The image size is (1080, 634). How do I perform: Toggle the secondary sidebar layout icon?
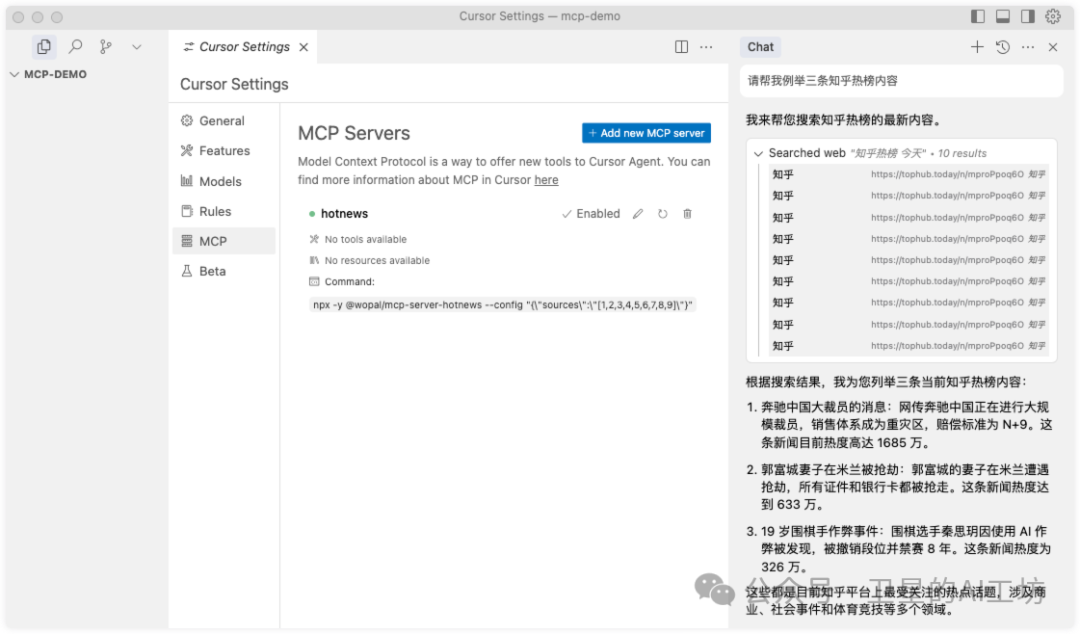pyautogui.click(x=1028, y=16)
